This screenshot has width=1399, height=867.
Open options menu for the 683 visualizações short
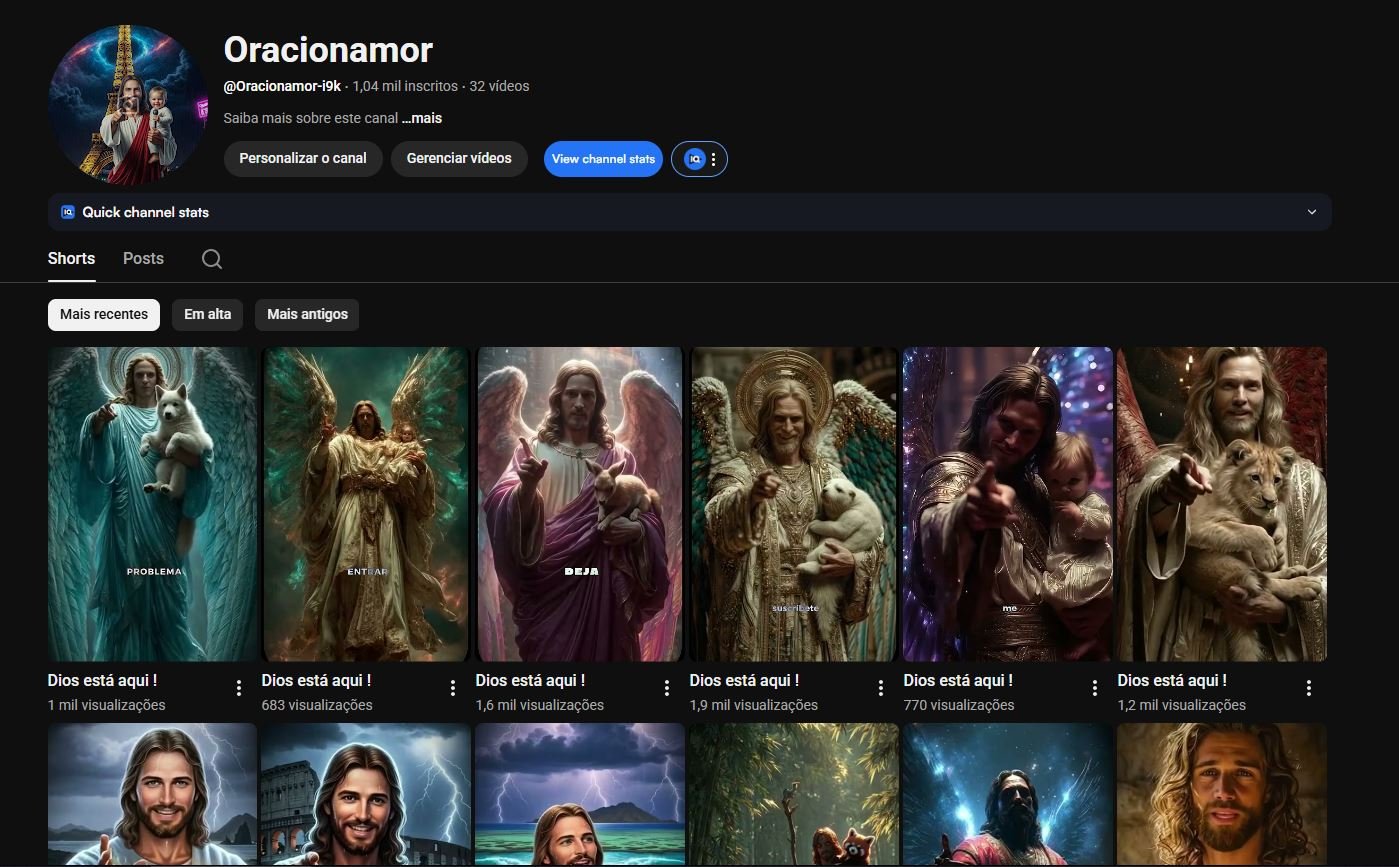pyautogui.click(x=453, y=688)
